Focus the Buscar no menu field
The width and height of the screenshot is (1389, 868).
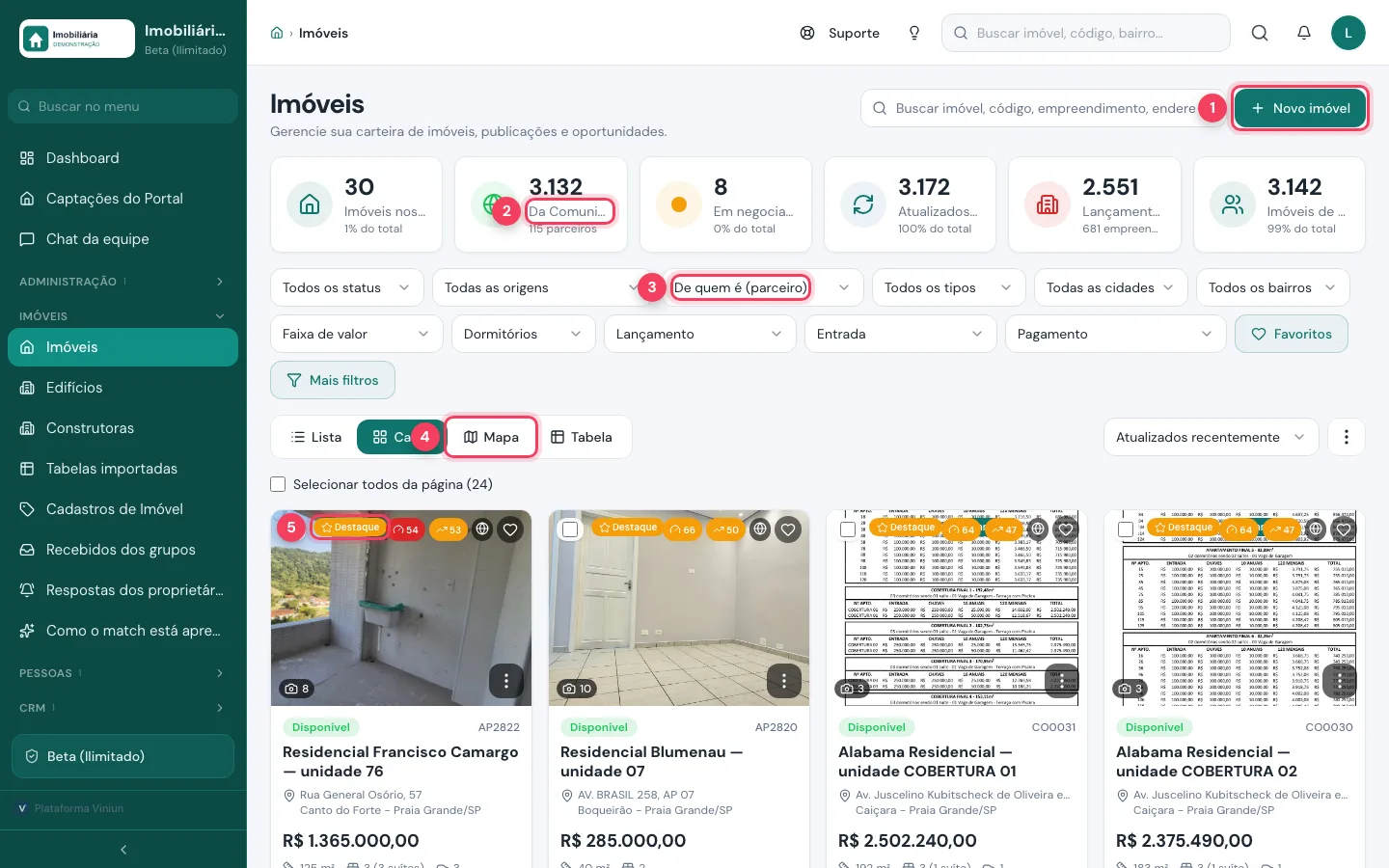pos(123,106)
